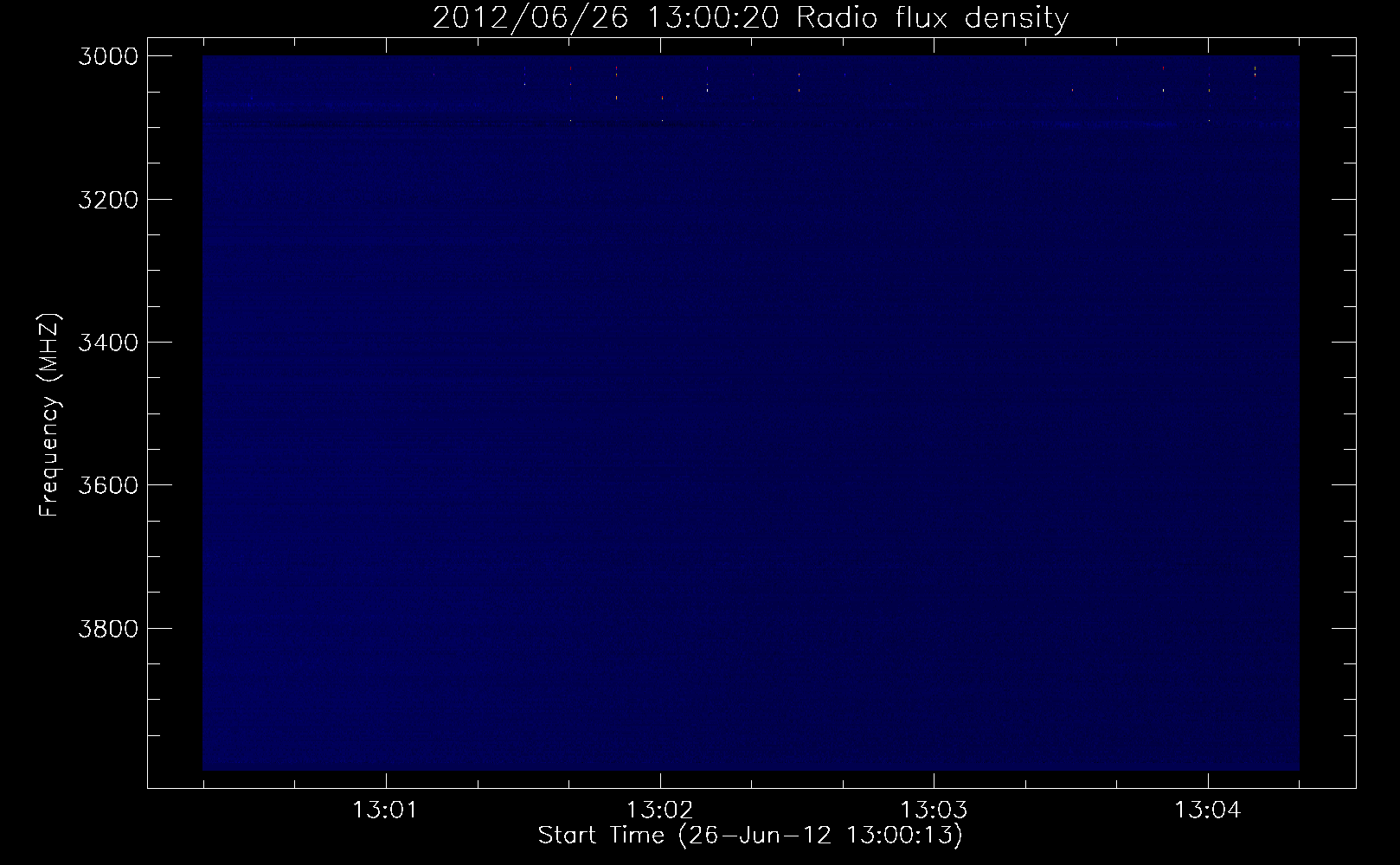Select the 3200 frequency tick label

[106, 200]
